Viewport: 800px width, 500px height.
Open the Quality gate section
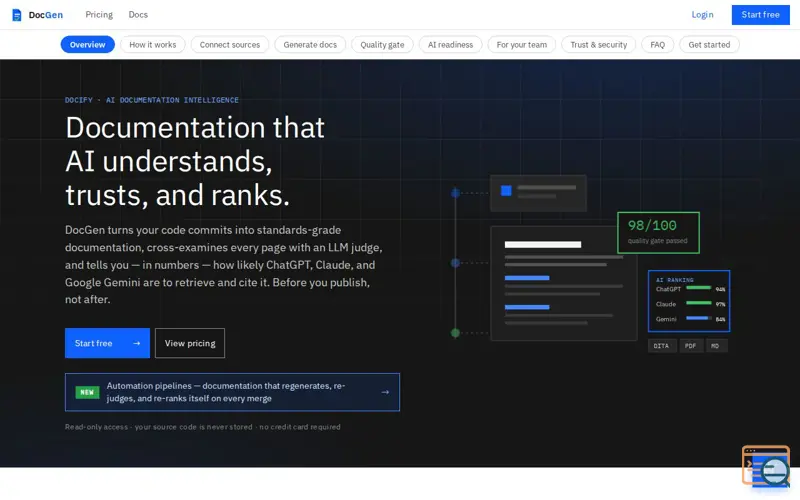point(382,44)
